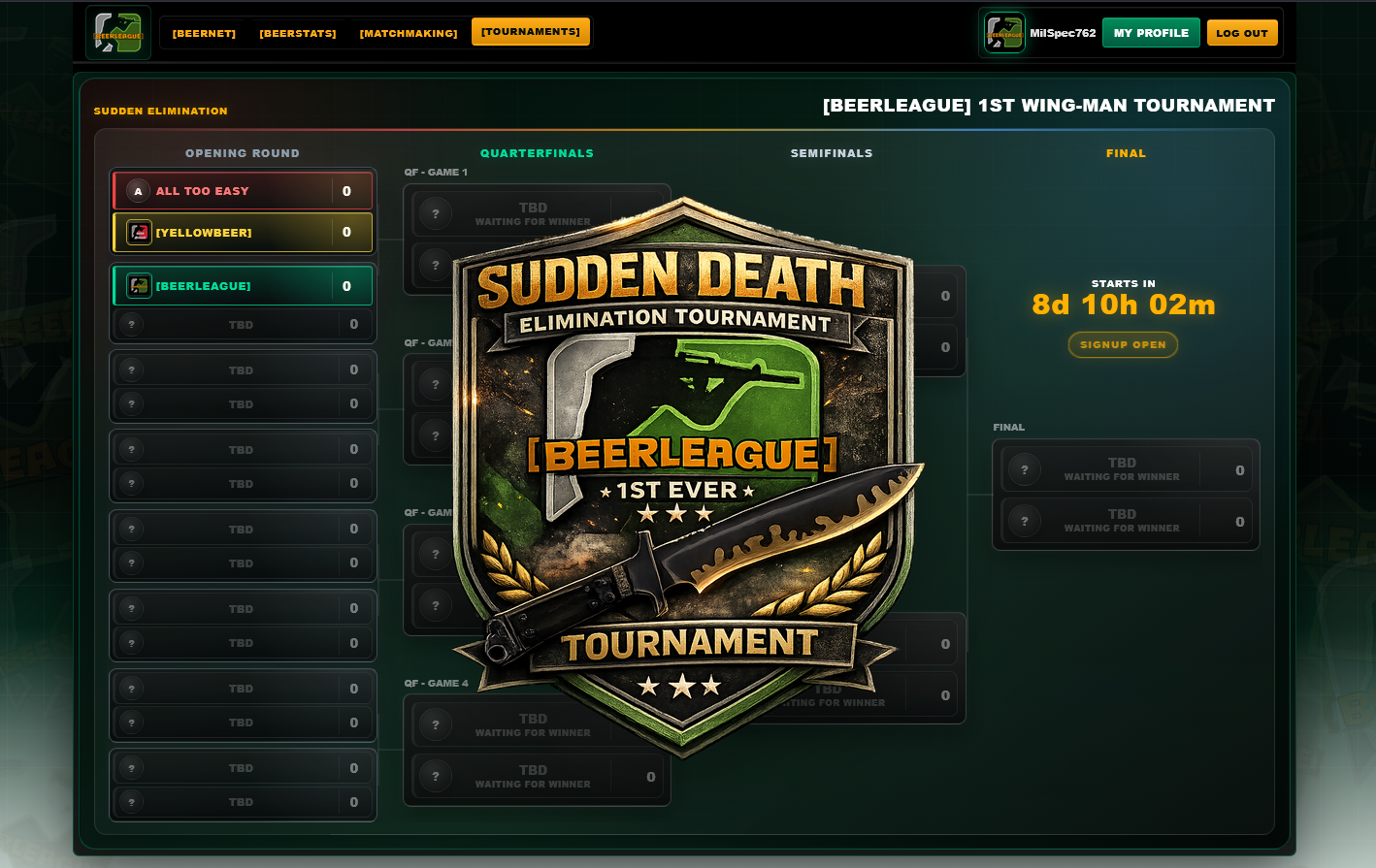Click the question mark icon in Final bottom slot

tap(1025, 521)
